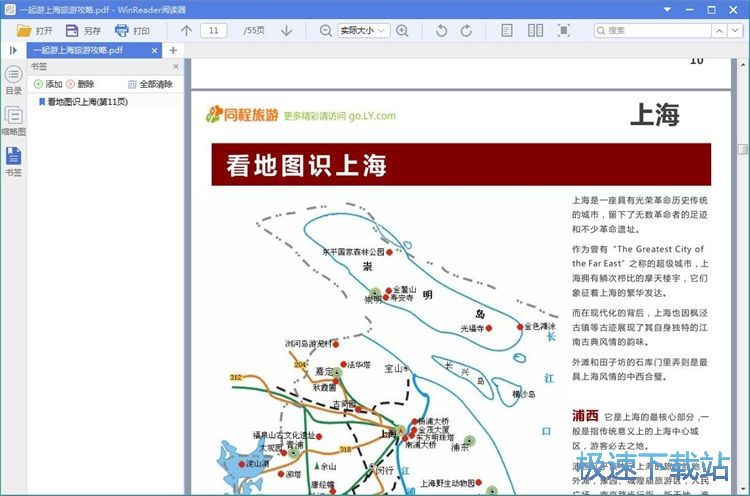Click Clear All bookmarks button

[150, 84]
